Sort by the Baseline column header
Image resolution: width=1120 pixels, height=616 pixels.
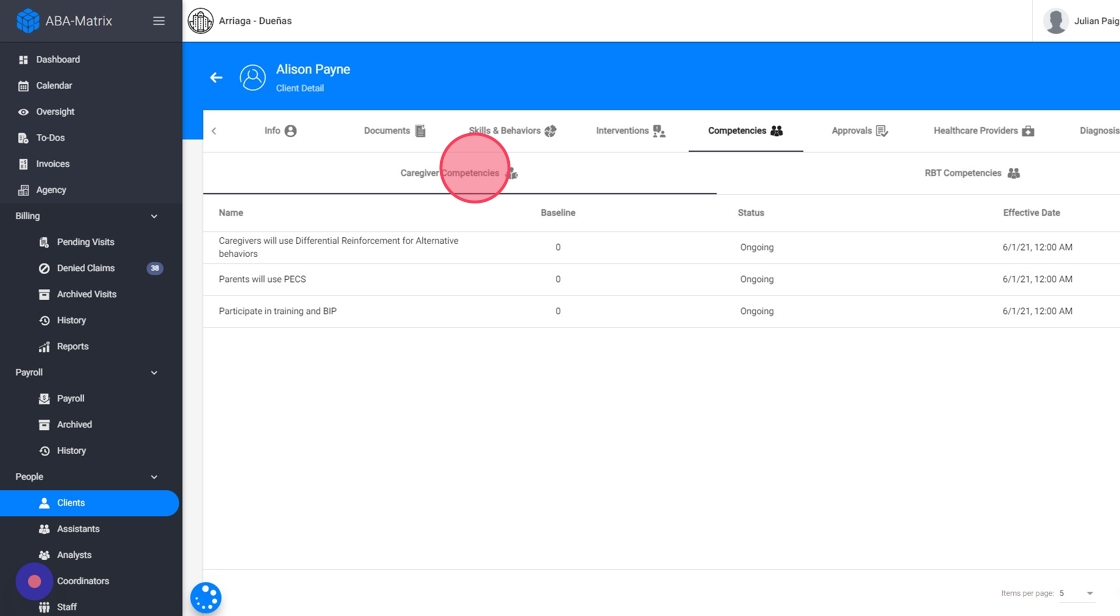558,213
